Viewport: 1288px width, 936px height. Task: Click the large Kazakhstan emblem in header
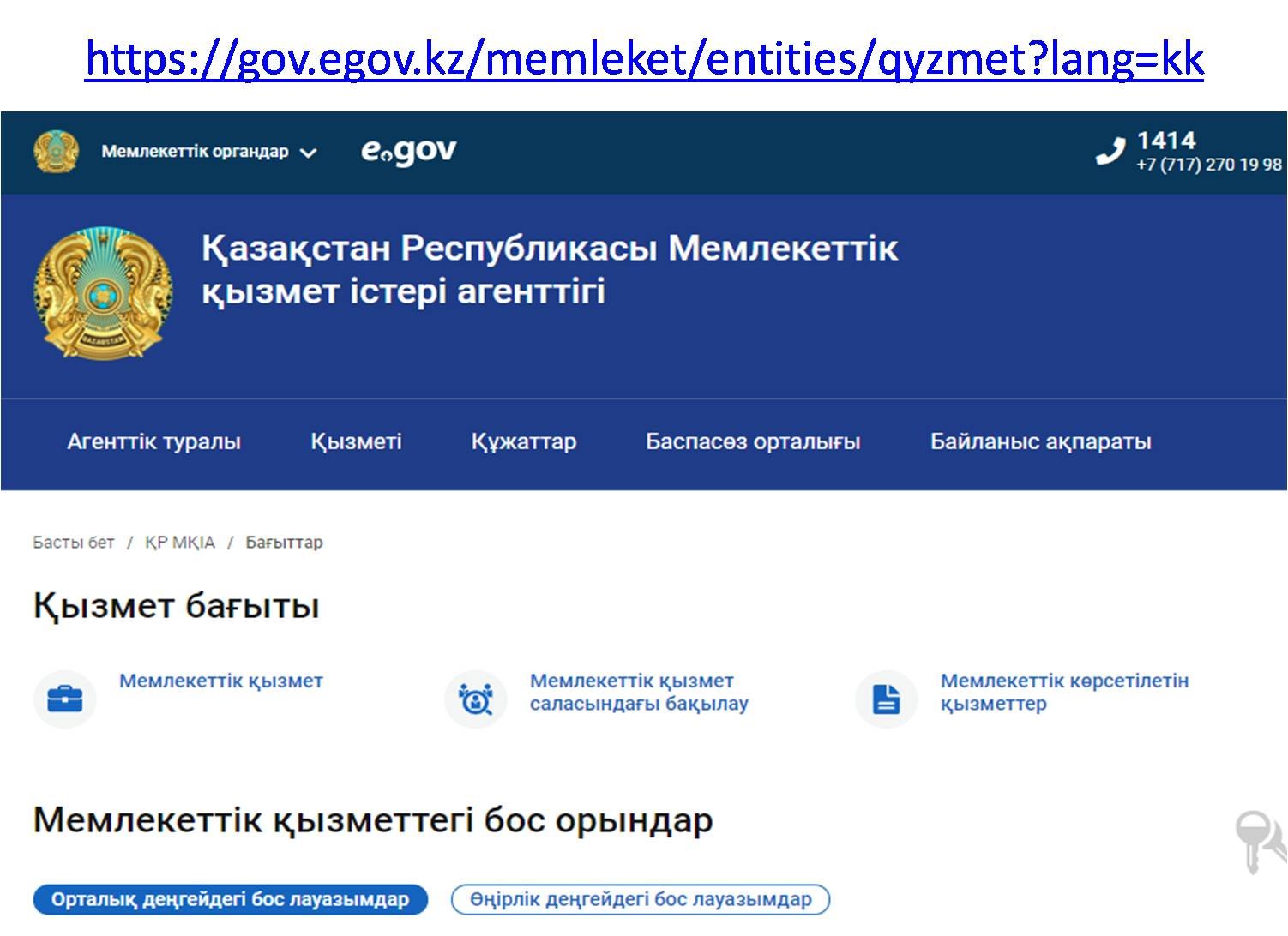coord(103,293)
